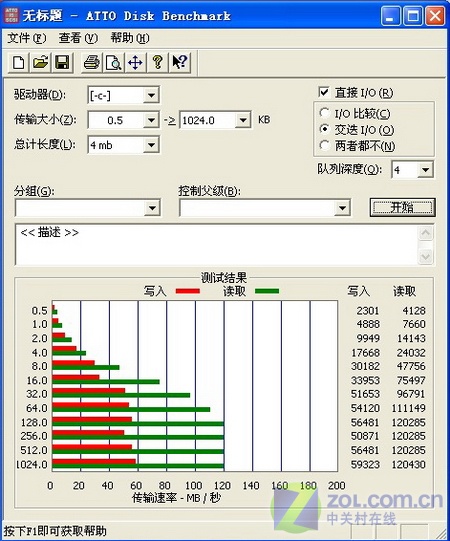Activate the context help pointer icon
Image resolution: width=450 pixels, height=541 pixels.
(x=179, y=62)
